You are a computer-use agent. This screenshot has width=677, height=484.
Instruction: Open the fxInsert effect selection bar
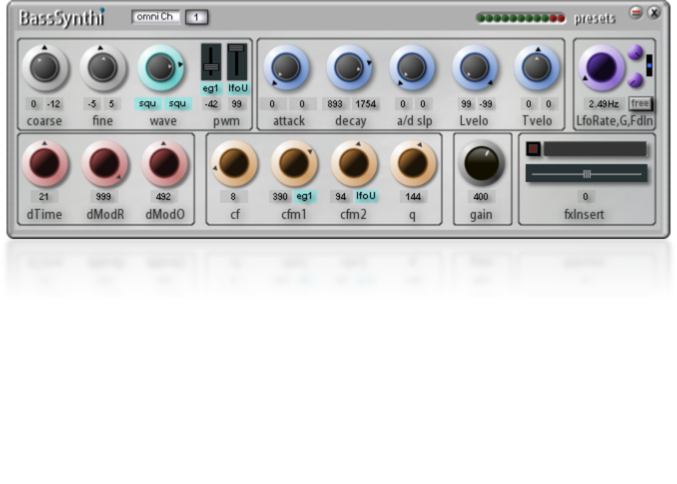pos(594,150)
